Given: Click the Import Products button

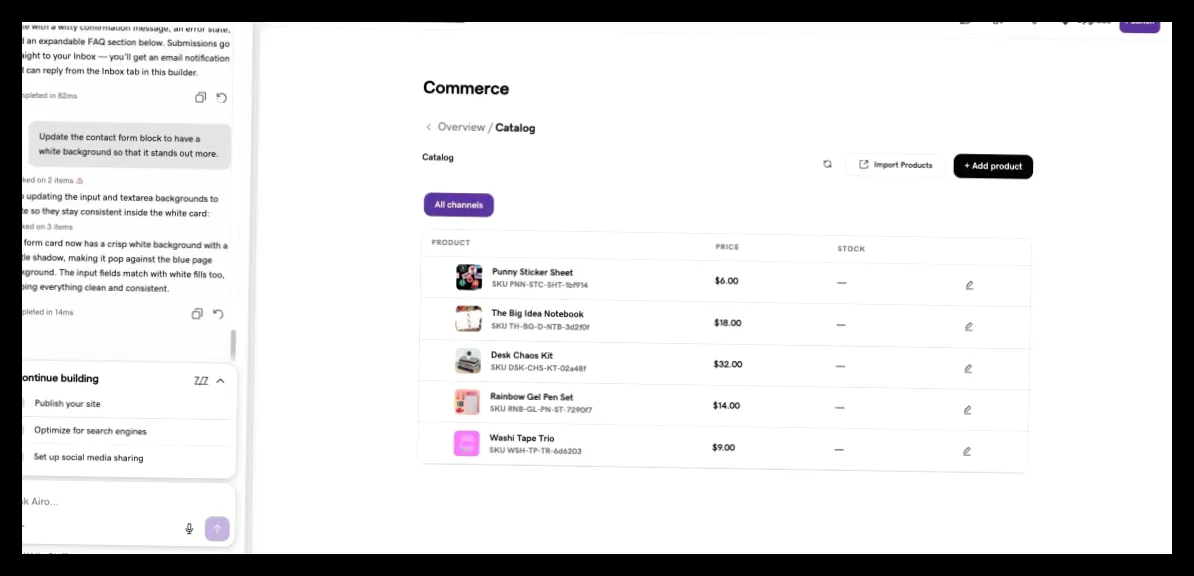Looking at the screenshot, I should click(896, 165).
